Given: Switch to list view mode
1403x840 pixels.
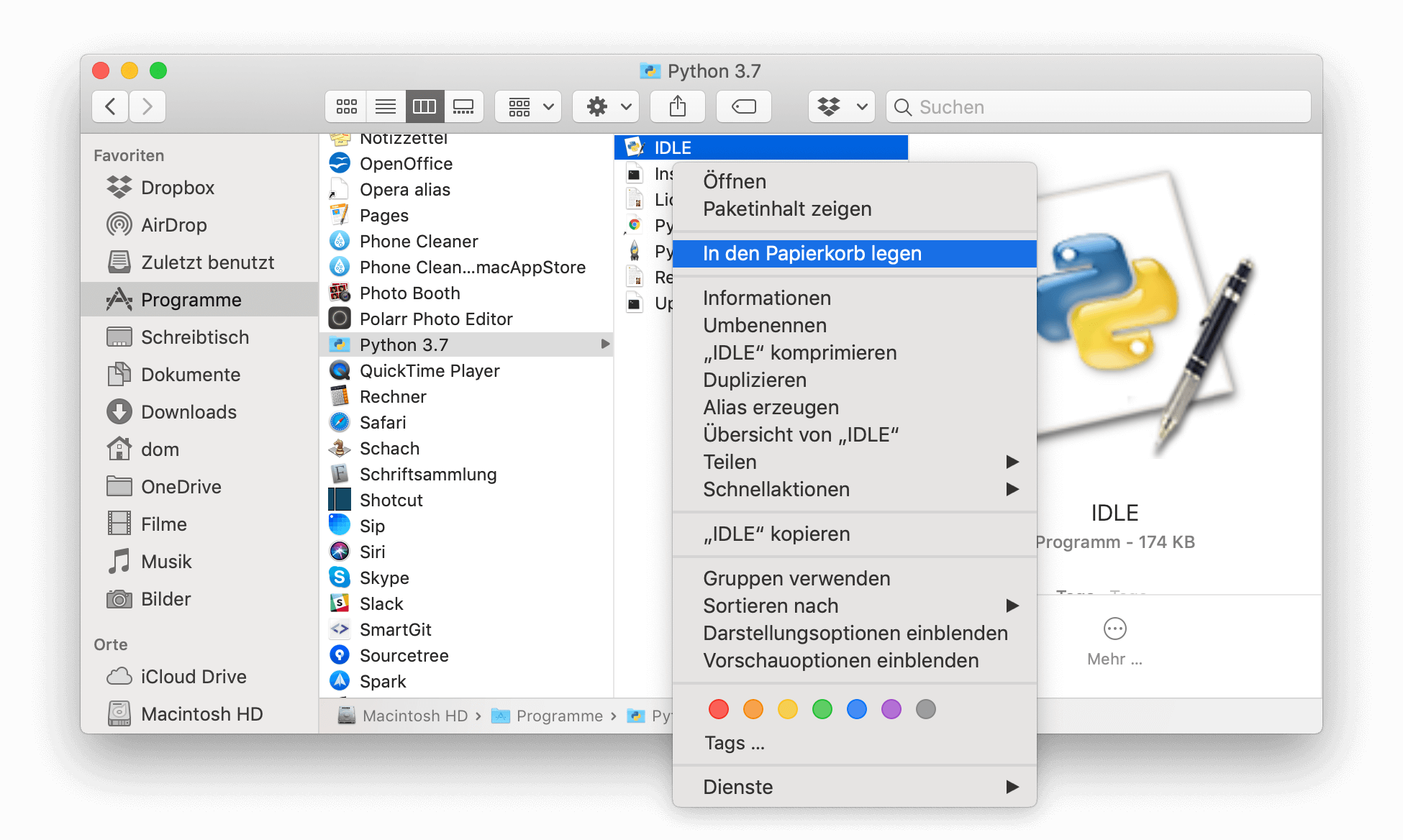Looking at the screenshot, I should [386, 107].
